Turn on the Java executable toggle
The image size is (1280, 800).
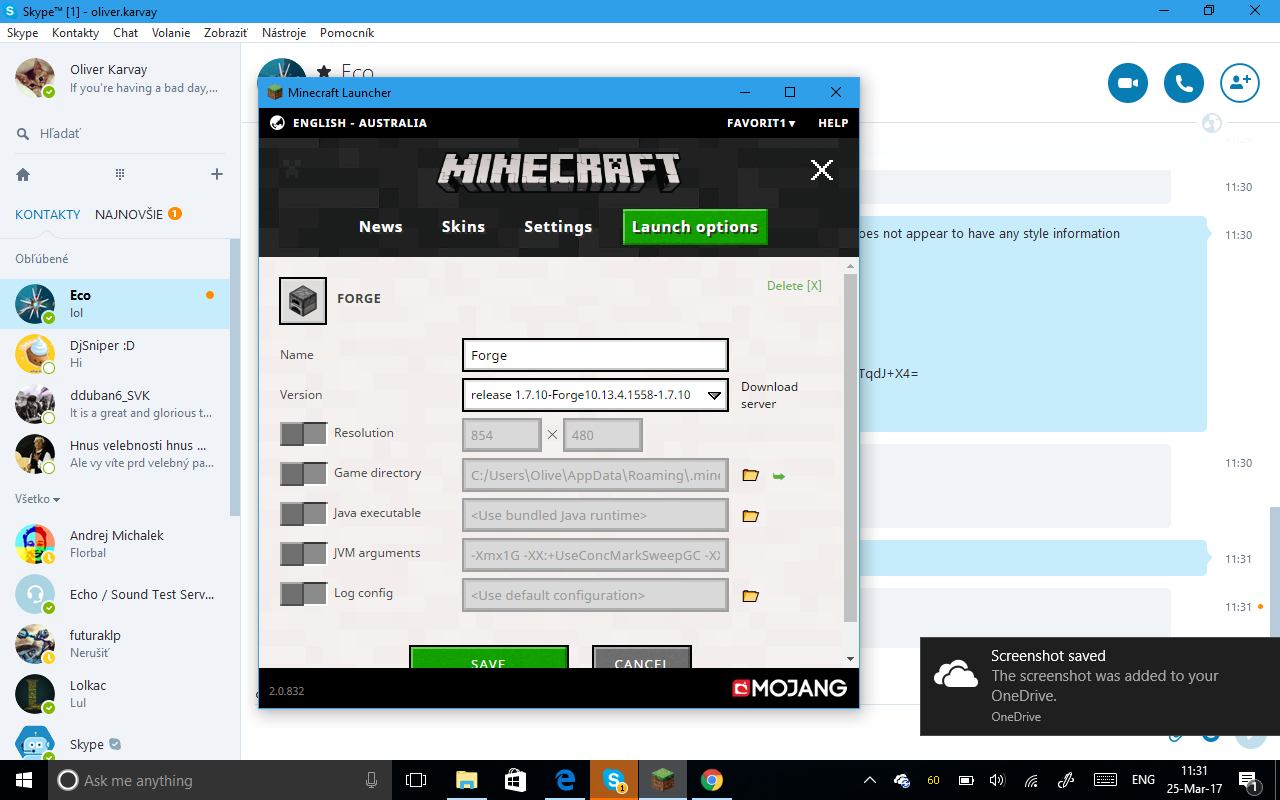coord(303,513)
